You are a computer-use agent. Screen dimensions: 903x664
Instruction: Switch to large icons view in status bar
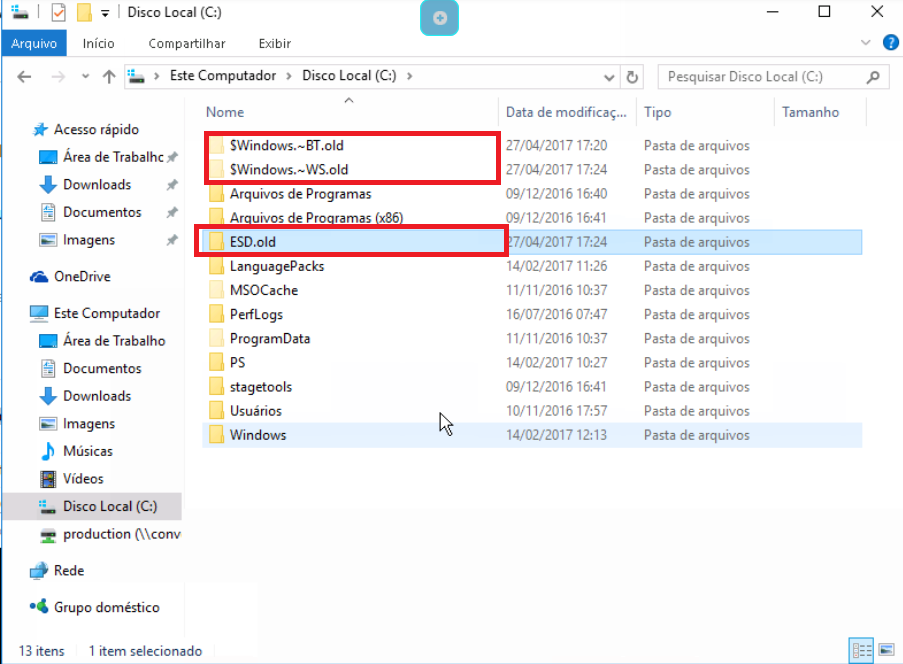pos(887,651)
